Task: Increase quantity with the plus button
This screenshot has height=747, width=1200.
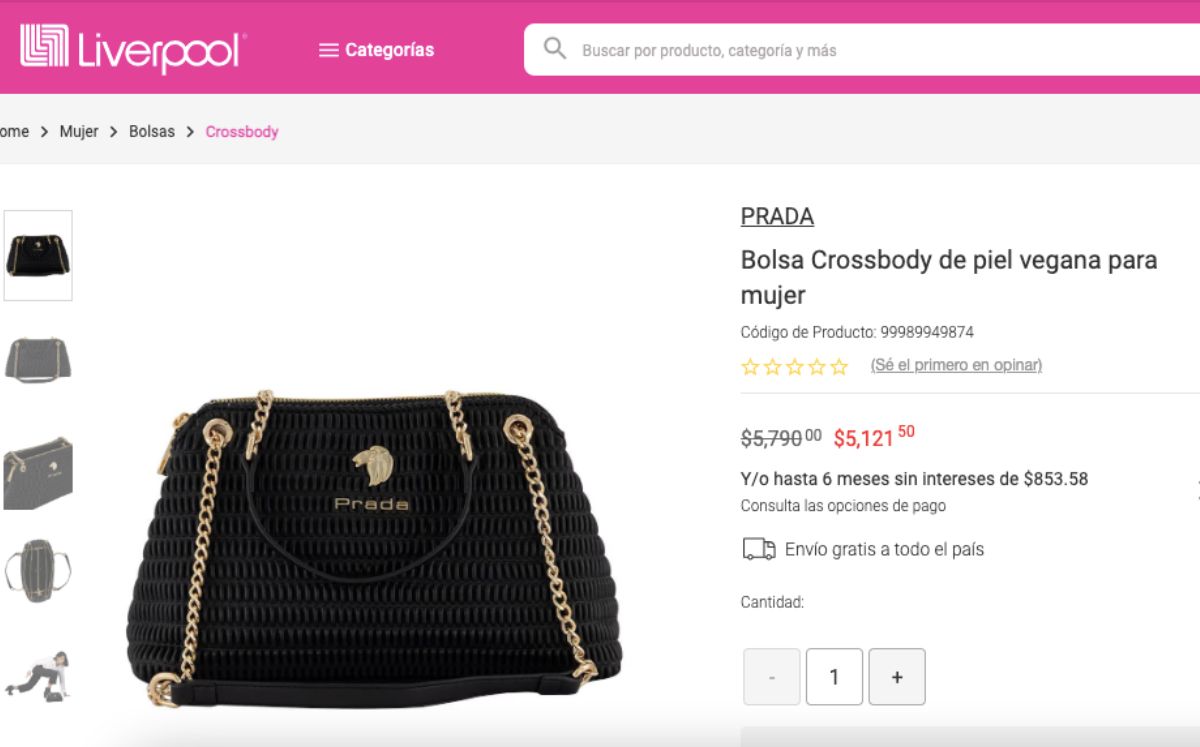Action: tap(897, 676)
